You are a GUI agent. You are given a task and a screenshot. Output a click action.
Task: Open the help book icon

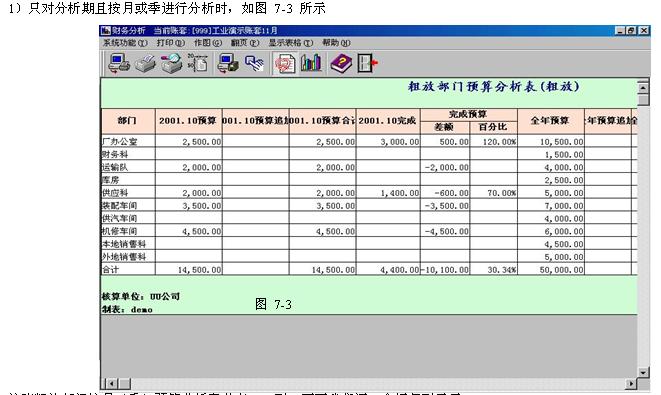(x=341, y=64)
